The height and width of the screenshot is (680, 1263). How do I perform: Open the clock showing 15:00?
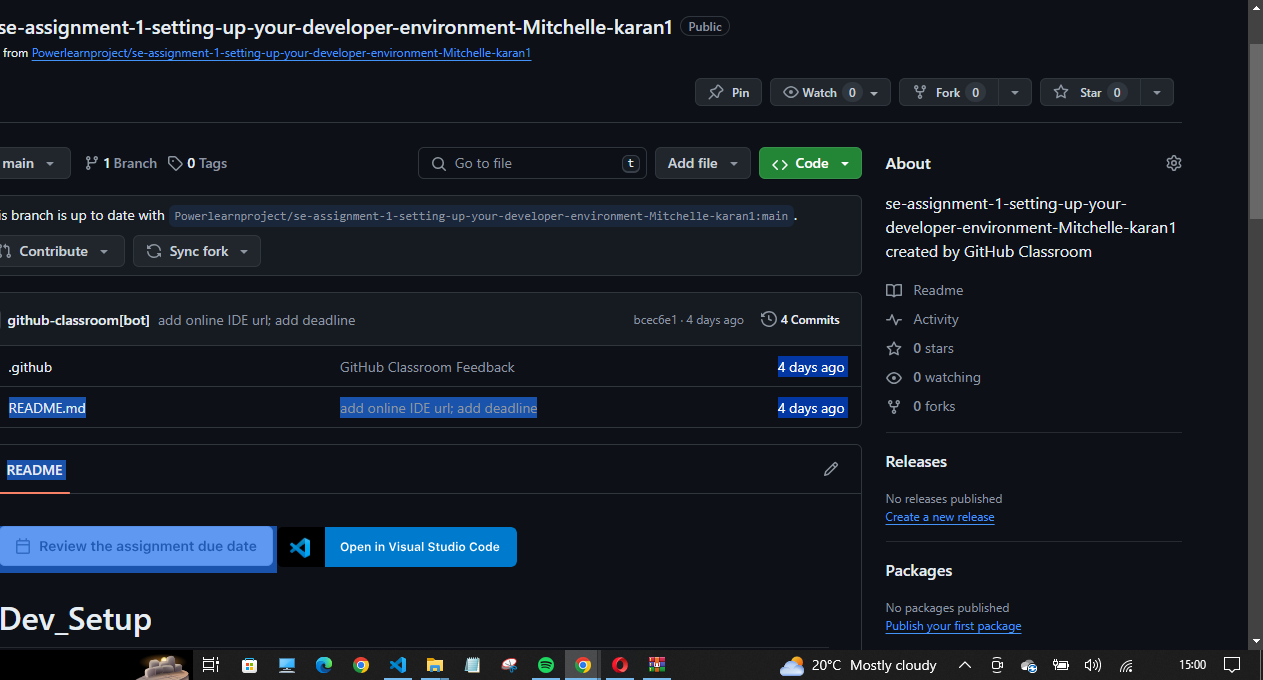click(1192, 665)
